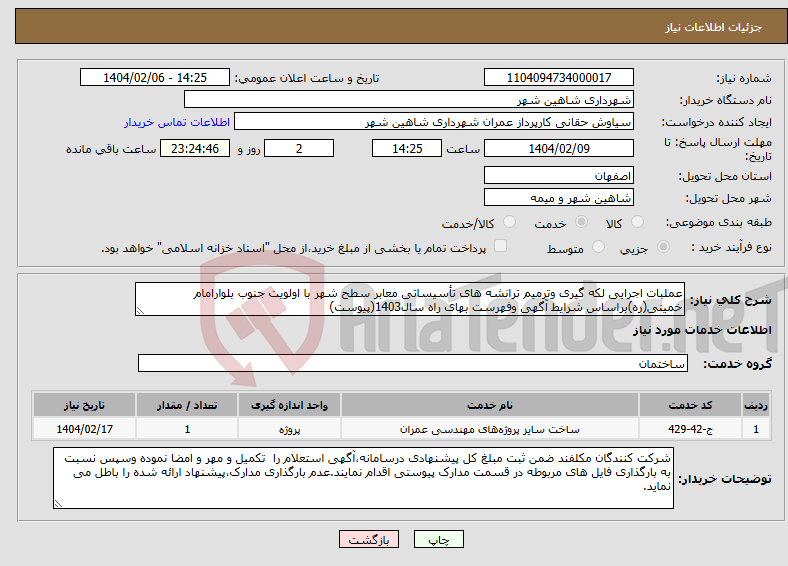Click the واحد اندازه گیری column header

pos(289,405)
